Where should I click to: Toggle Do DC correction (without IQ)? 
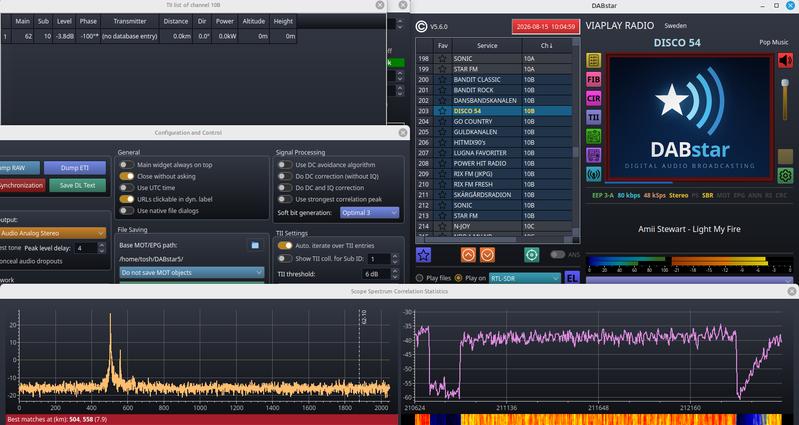click(285, 176)
